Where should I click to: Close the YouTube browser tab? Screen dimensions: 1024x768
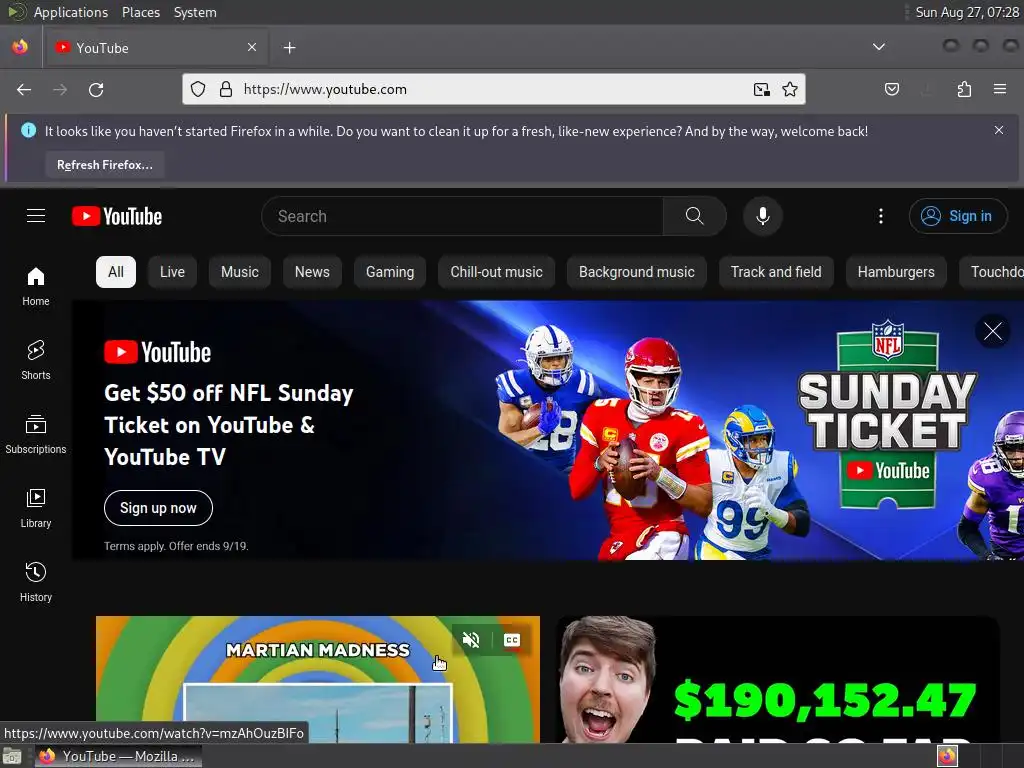click(252, 47)
